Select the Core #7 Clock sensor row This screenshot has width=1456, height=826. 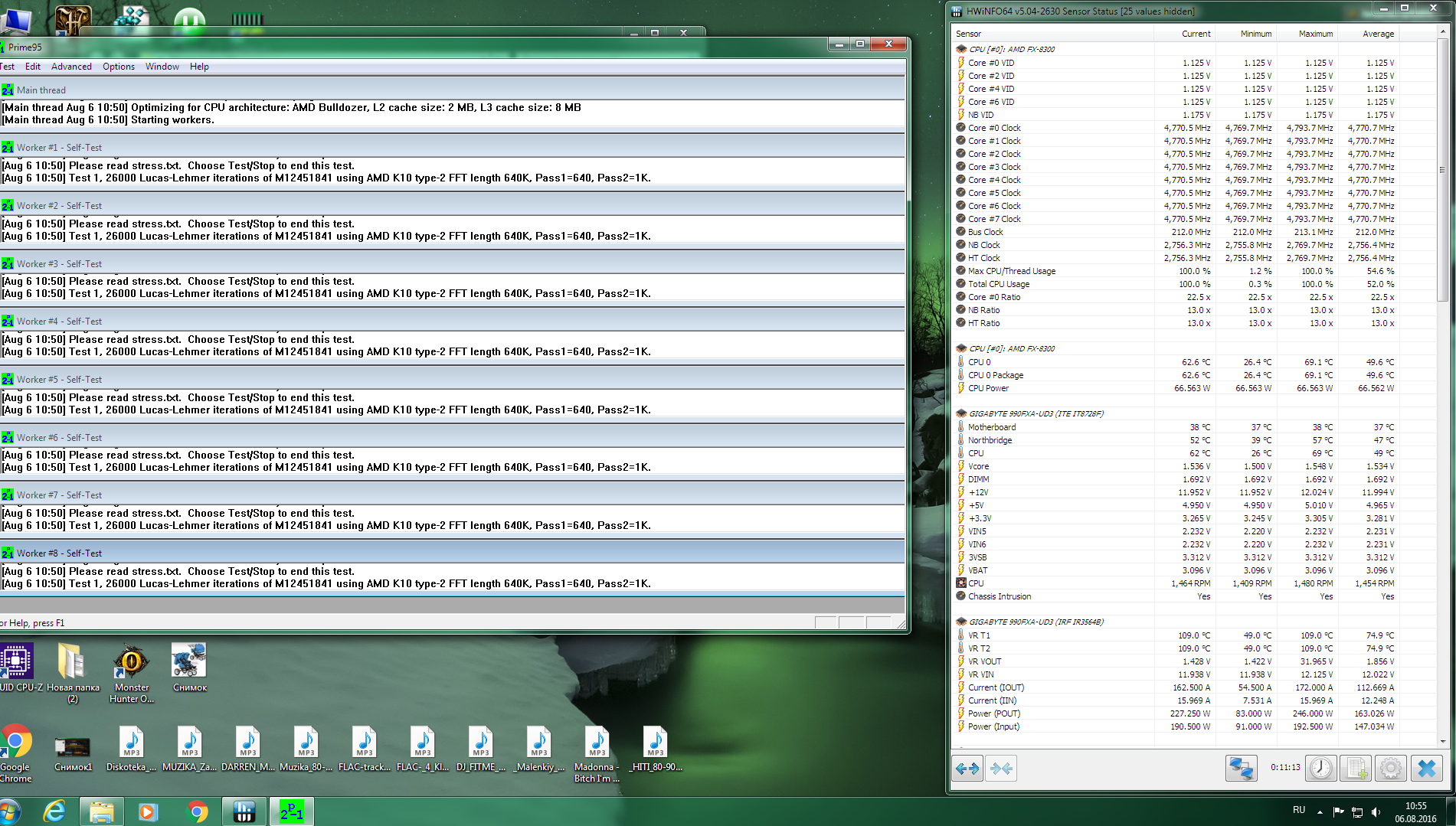[x=1176, y=219]
